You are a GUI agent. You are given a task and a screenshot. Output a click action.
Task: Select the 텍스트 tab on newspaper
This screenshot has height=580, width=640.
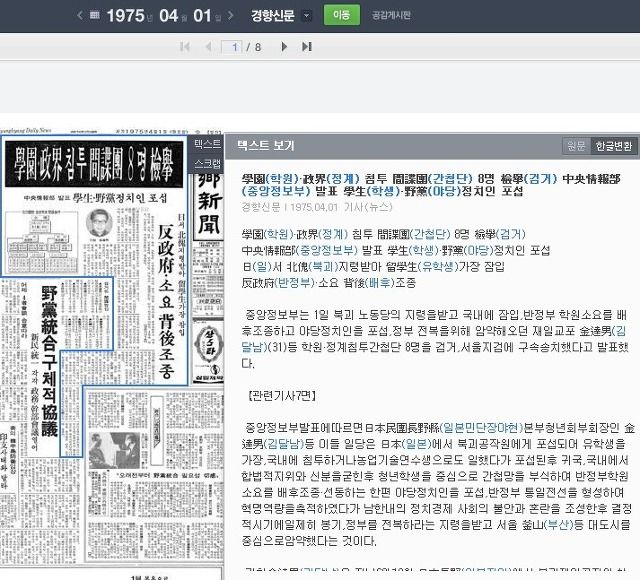[x=207, y=144]
